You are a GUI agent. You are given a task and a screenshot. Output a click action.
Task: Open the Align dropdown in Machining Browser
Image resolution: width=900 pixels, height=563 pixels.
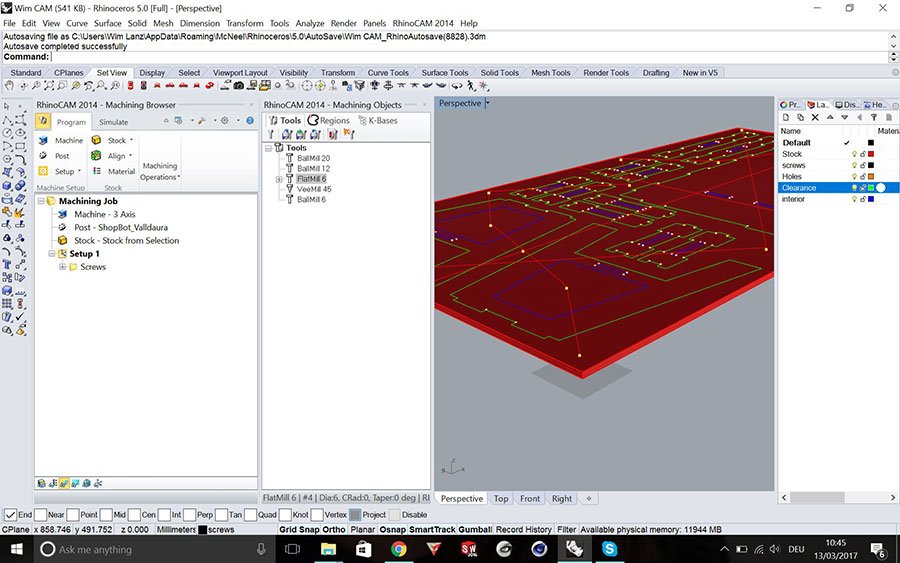pyautogui.click(x=131, y=156)
